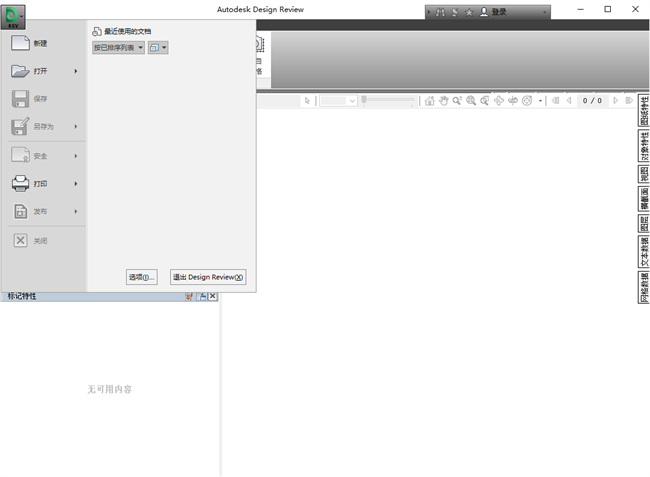Expand the submenu arrow beside 打开
This screenshot has width=650, height=477.
[x=76, y=71]
